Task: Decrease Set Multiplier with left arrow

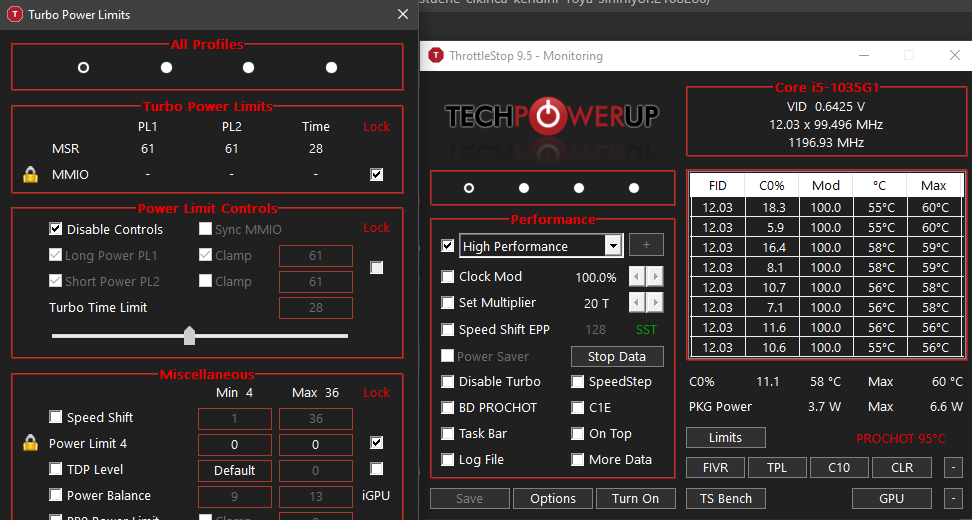Action: click(x=637, y=303)
